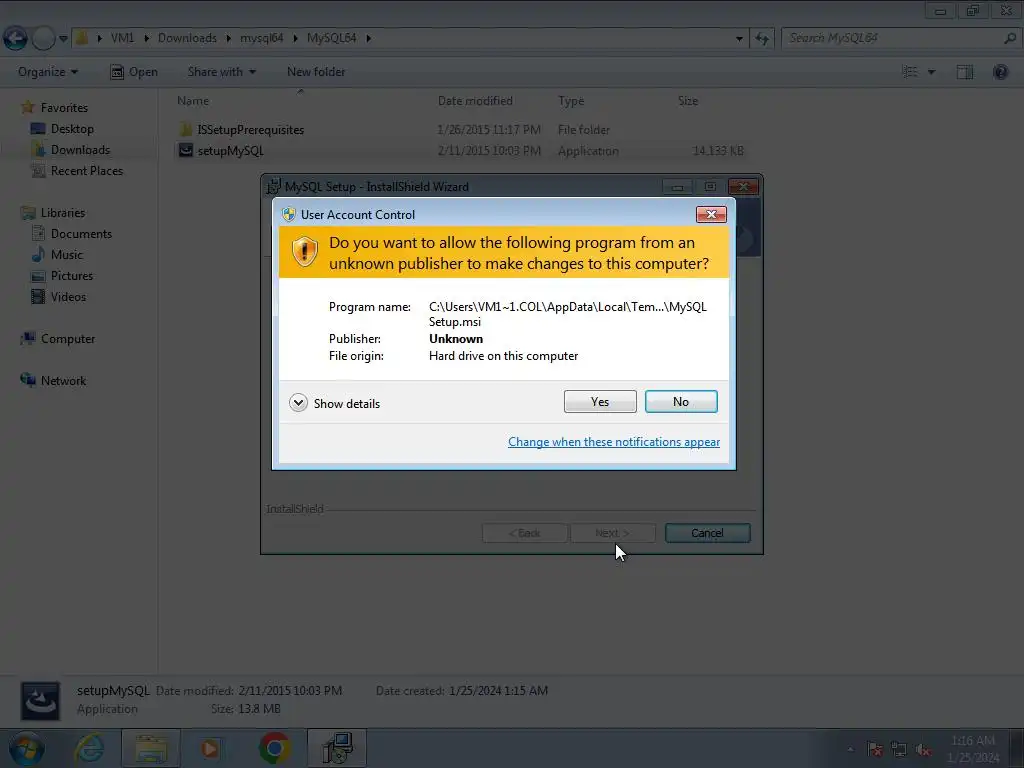The image size is (1024, 768).
Task: Open the Windows Start button
Action: click(x=26, y=748)
